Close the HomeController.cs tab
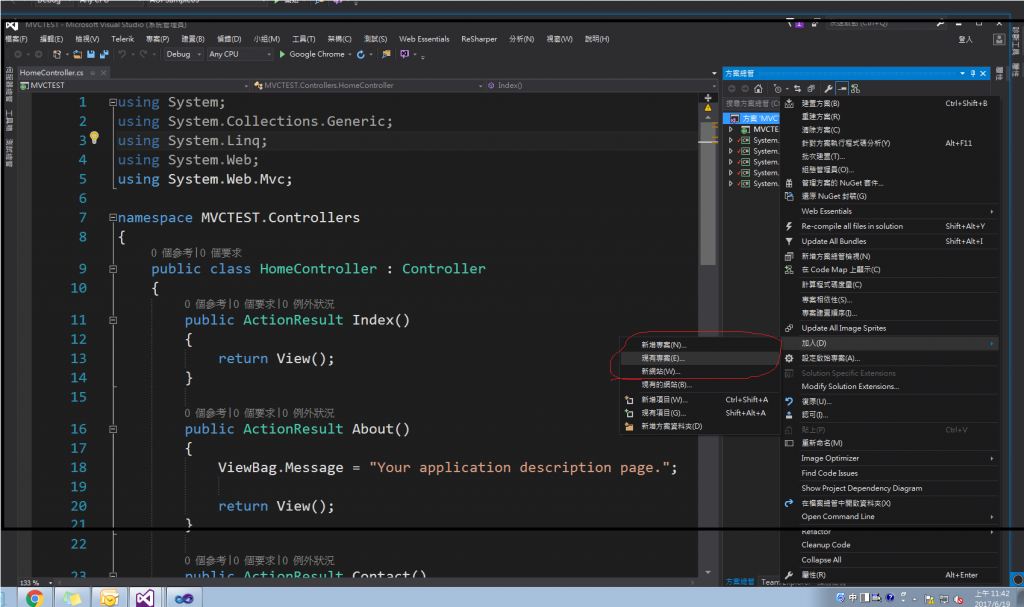This screenshot has height=607, width=1024. click(x=103, y=73)
